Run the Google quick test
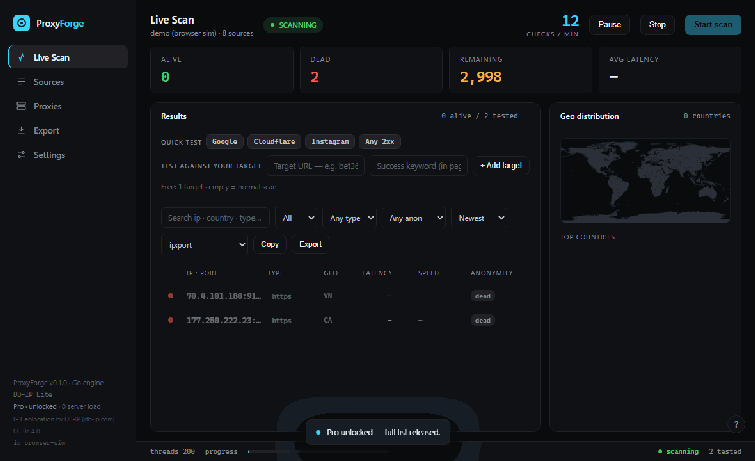The height and width of the screenshot is (461, 755). pyautogui.click(x=224, y=142)
